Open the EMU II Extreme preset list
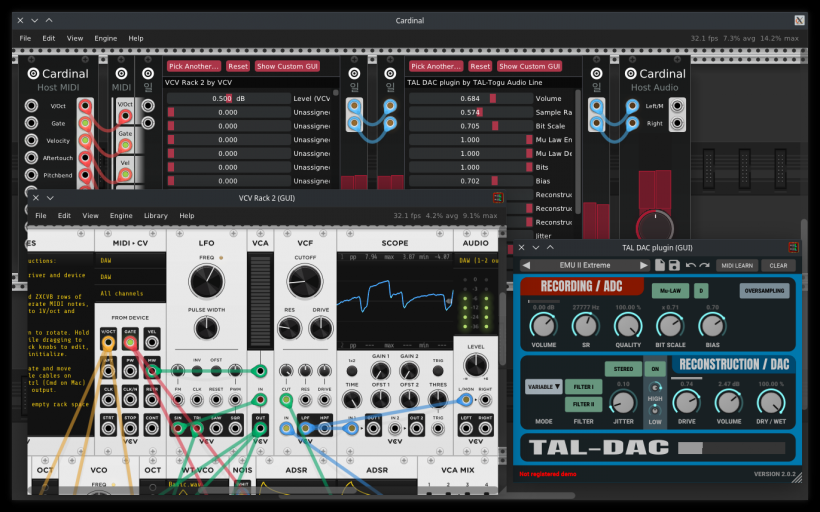This screenshot has width=820, height=512. point(585,265)
